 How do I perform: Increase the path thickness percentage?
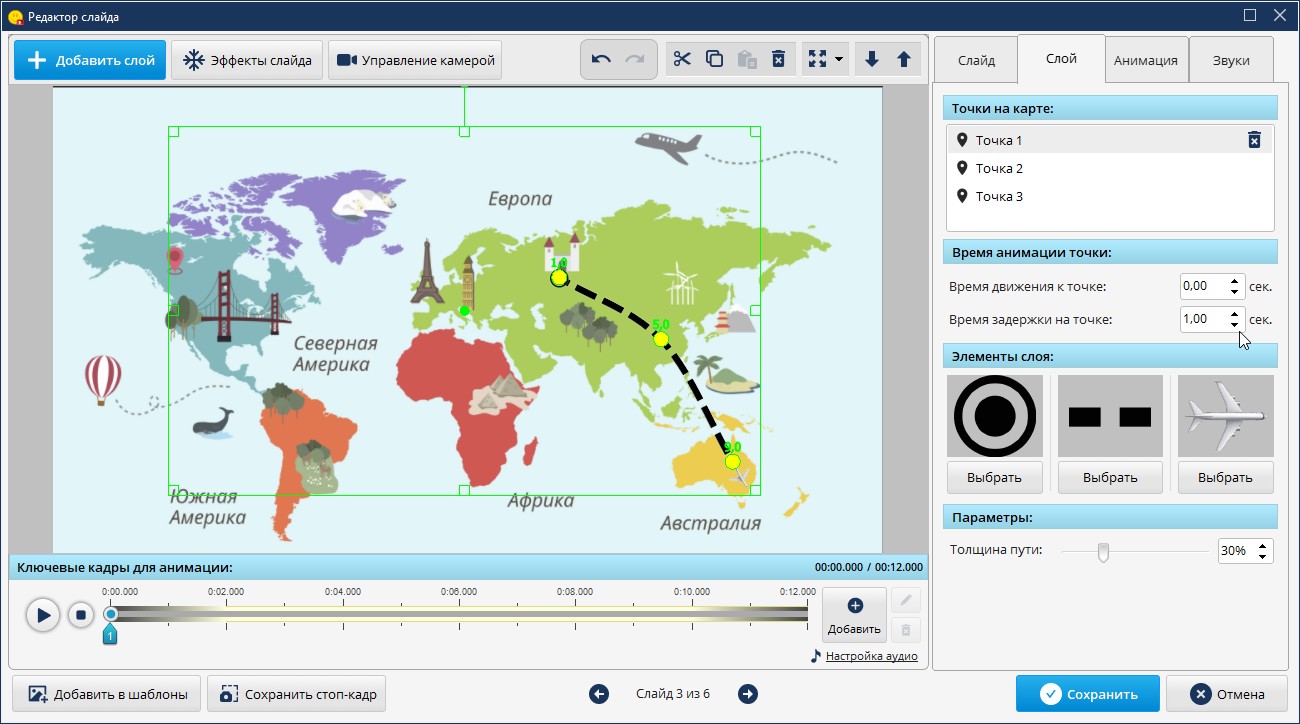[1264, 546]
